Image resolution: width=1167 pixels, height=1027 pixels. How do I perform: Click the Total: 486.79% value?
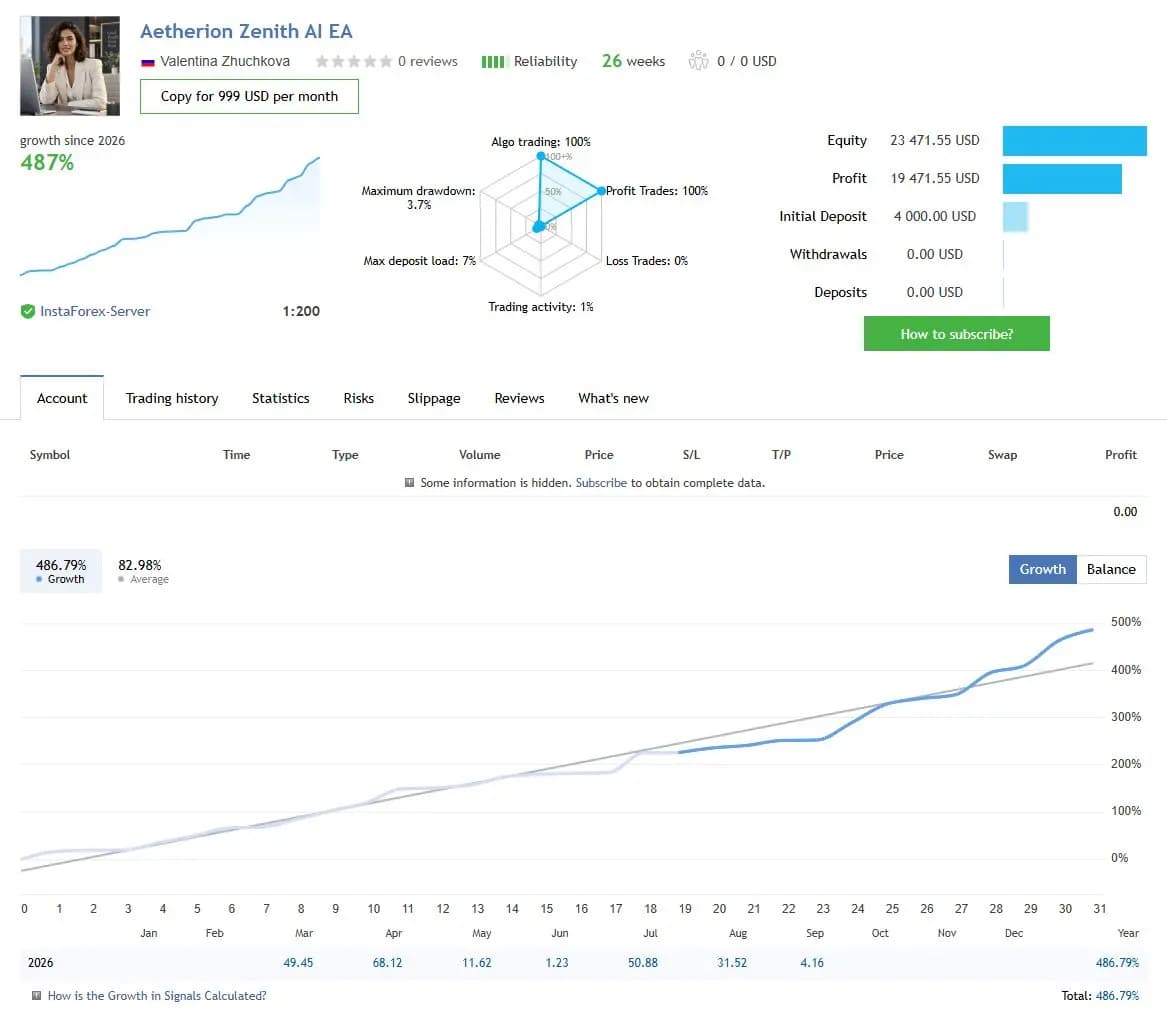click(x=1100, y=996)
